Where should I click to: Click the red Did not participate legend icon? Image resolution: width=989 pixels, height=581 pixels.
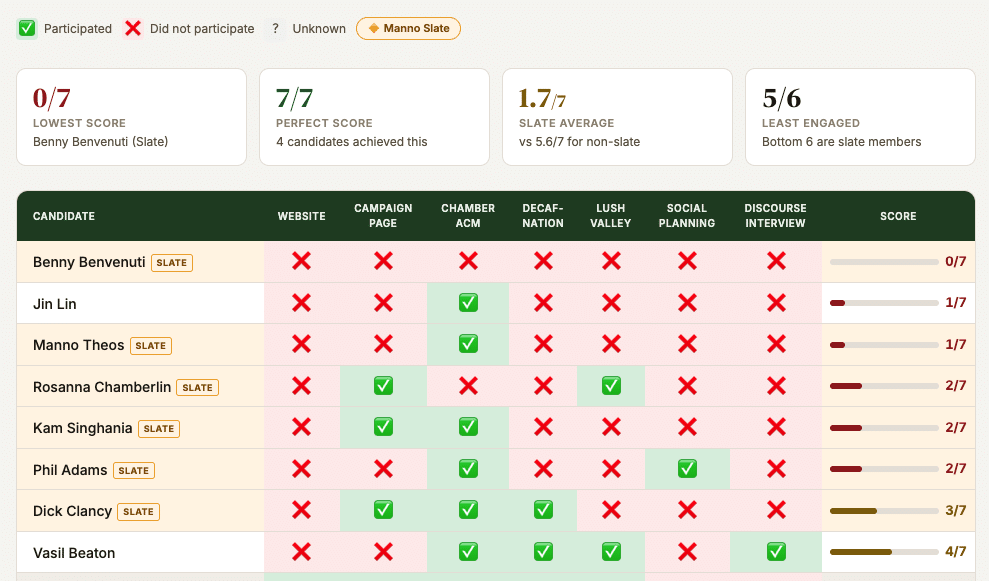click(x=132, y=28)
